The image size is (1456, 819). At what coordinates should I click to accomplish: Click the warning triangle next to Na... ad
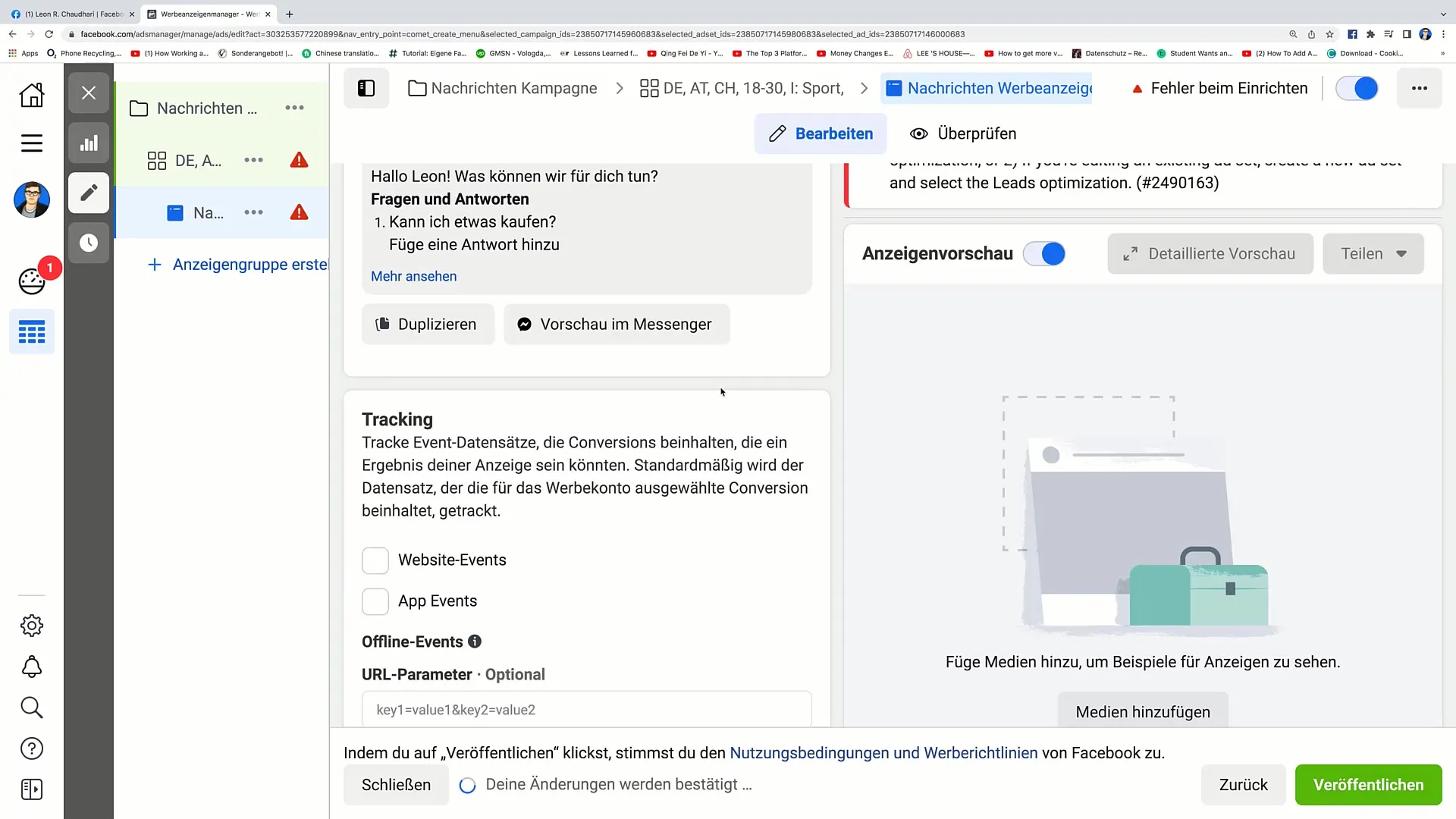(300, 212)
